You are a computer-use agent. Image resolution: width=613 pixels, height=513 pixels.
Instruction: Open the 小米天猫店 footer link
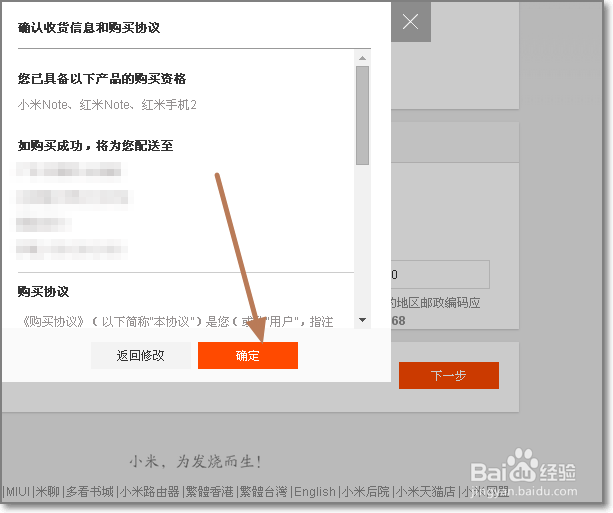(x=426, y=491)
